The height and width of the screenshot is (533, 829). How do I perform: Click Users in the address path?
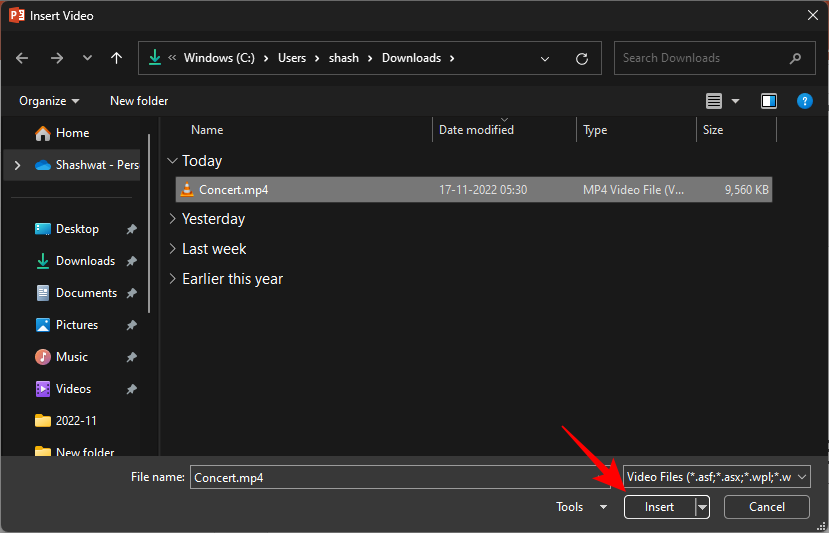292,58
